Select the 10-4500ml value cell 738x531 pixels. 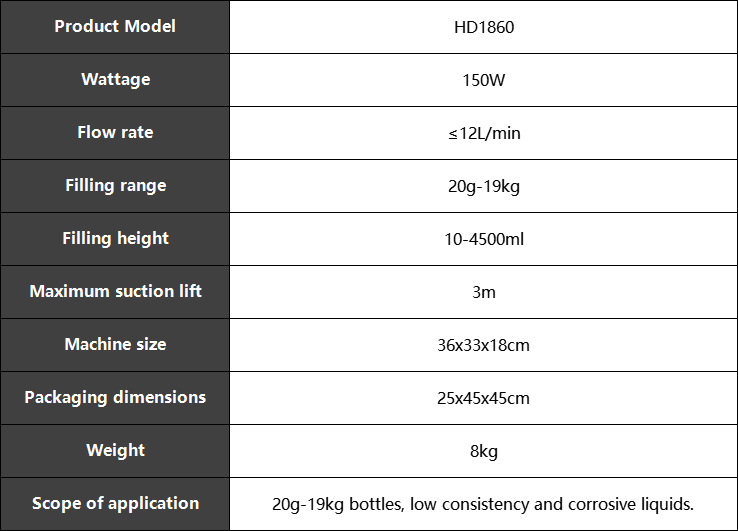click(483, 239)
